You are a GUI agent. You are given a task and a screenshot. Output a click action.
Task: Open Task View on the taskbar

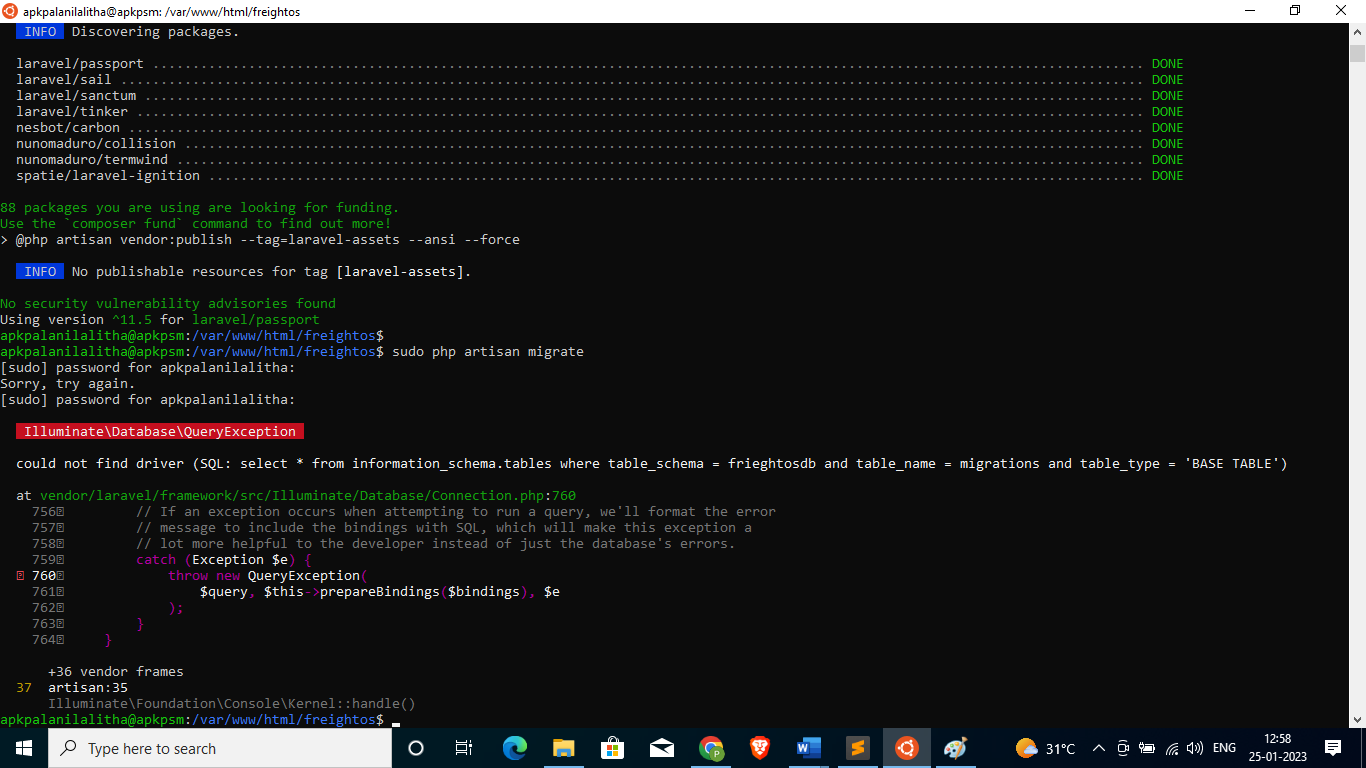pyautogui.click(x=464, y=748)
